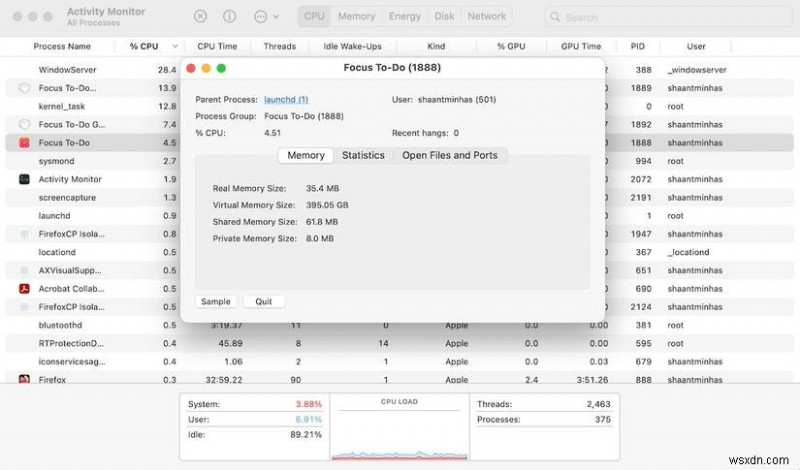The image size is (800, 470).
Task: Click the Quit button
Action: (x=264, y=302)
